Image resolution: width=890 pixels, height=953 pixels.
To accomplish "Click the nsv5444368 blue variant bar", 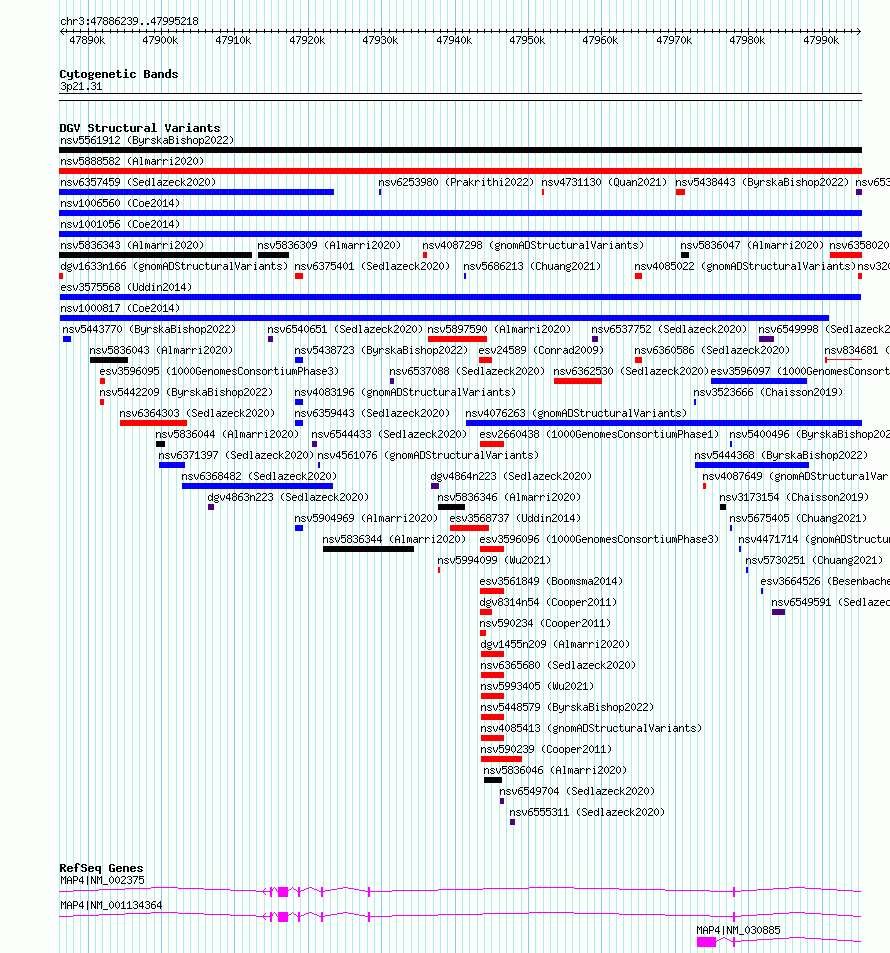I will point(751,465).
